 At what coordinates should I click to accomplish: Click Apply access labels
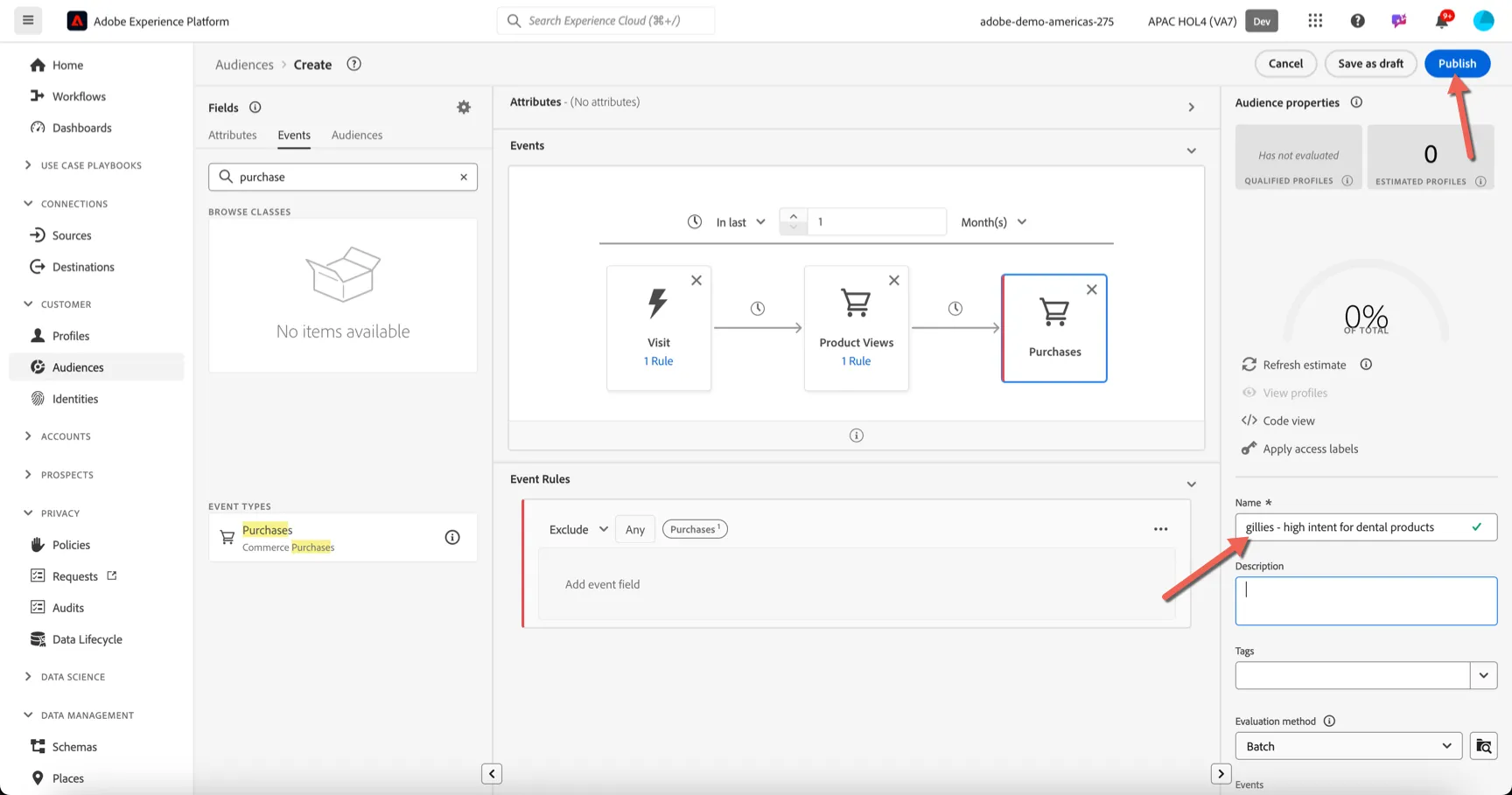point(1300,449)
